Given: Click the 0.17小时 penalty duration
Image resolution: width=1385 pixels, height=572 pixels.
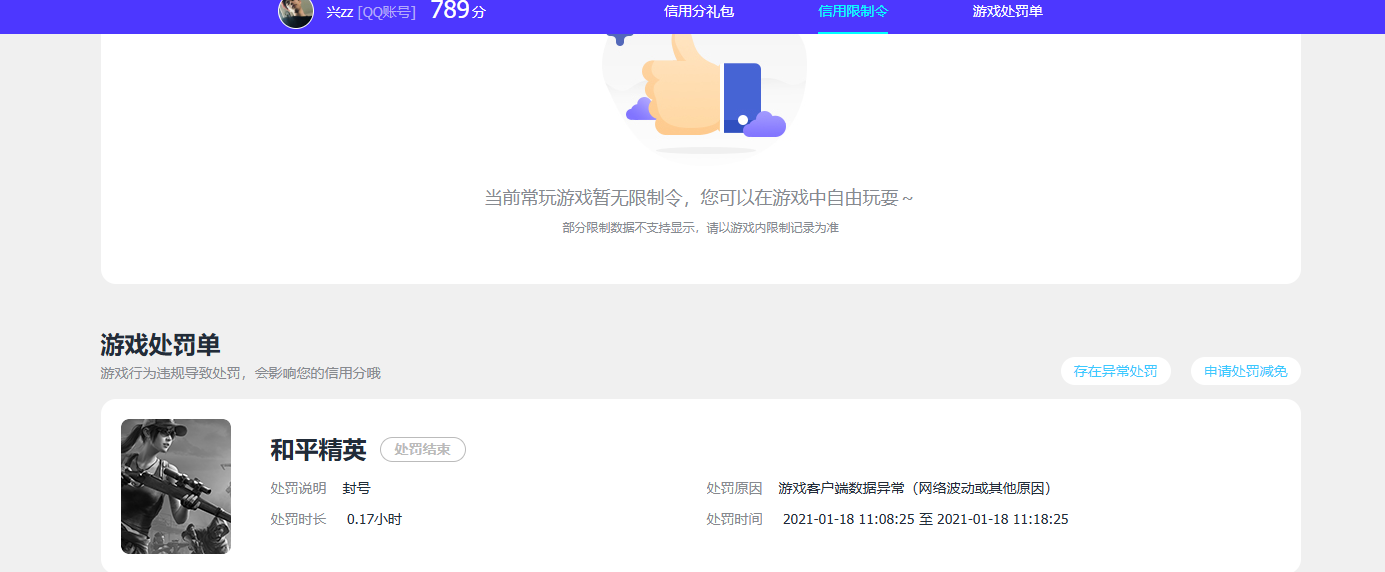Looking at the screenshot, I should 374,520.
